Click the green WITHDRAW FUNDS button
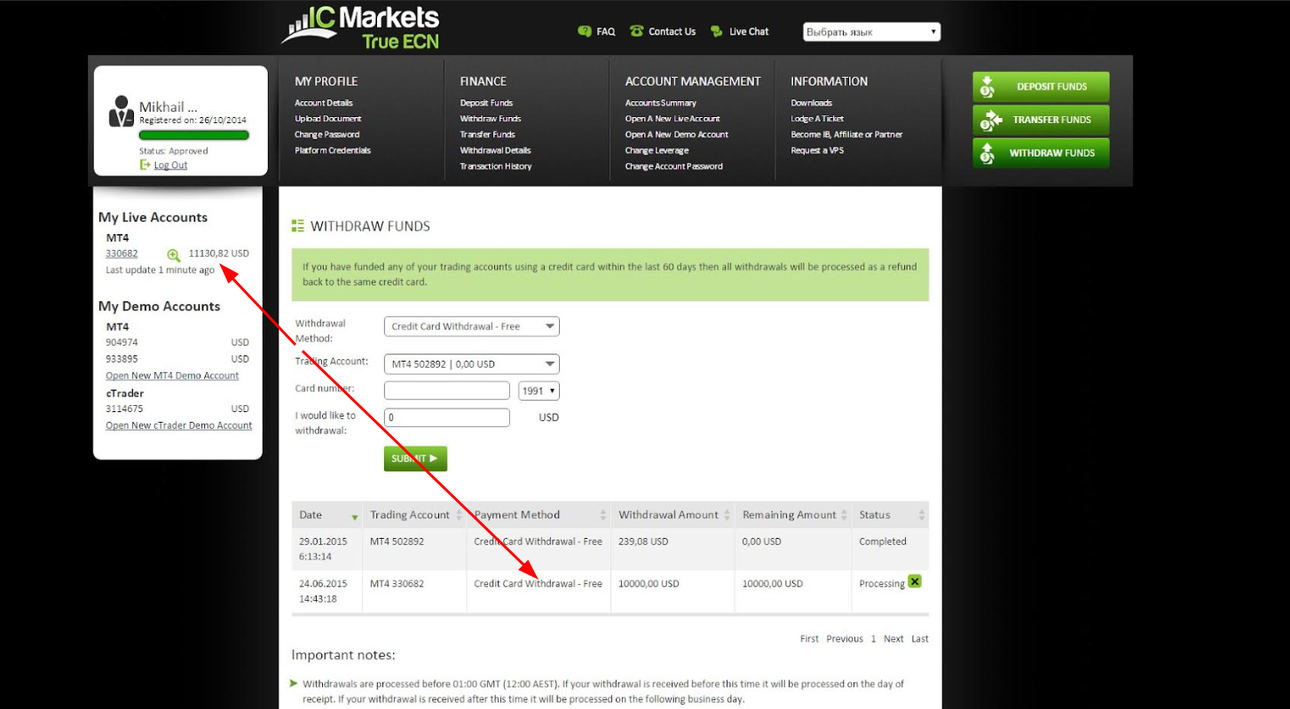The height and width of the screenshot is (709, 1290). [x=1041, y=153]
